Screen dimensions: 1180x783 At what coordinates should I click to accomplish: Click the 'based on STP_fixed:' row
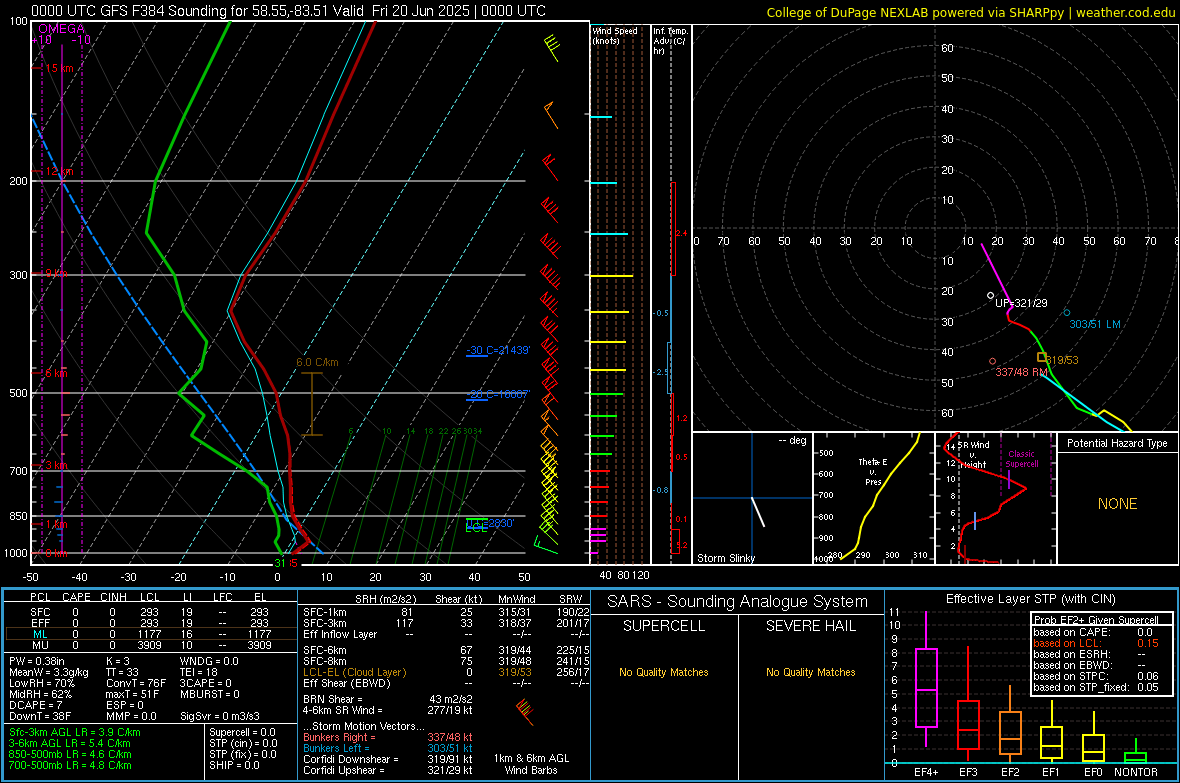[1096, 687]
